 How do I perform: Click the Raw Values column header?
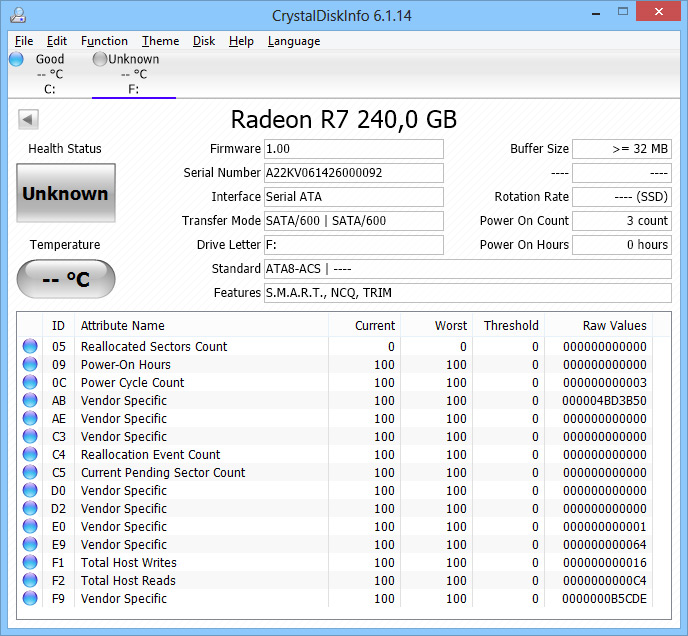(x=598, y=325)
